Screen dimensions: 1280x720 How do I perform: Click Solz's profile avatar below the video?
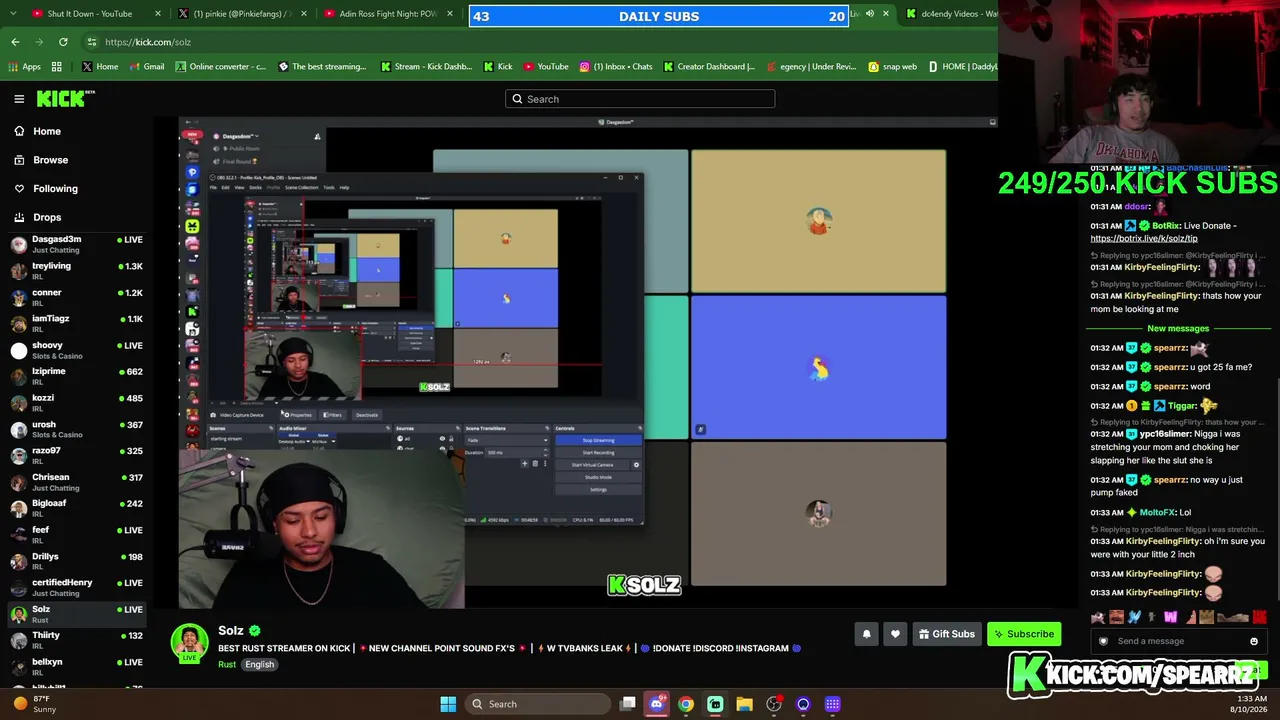point(190,642)
